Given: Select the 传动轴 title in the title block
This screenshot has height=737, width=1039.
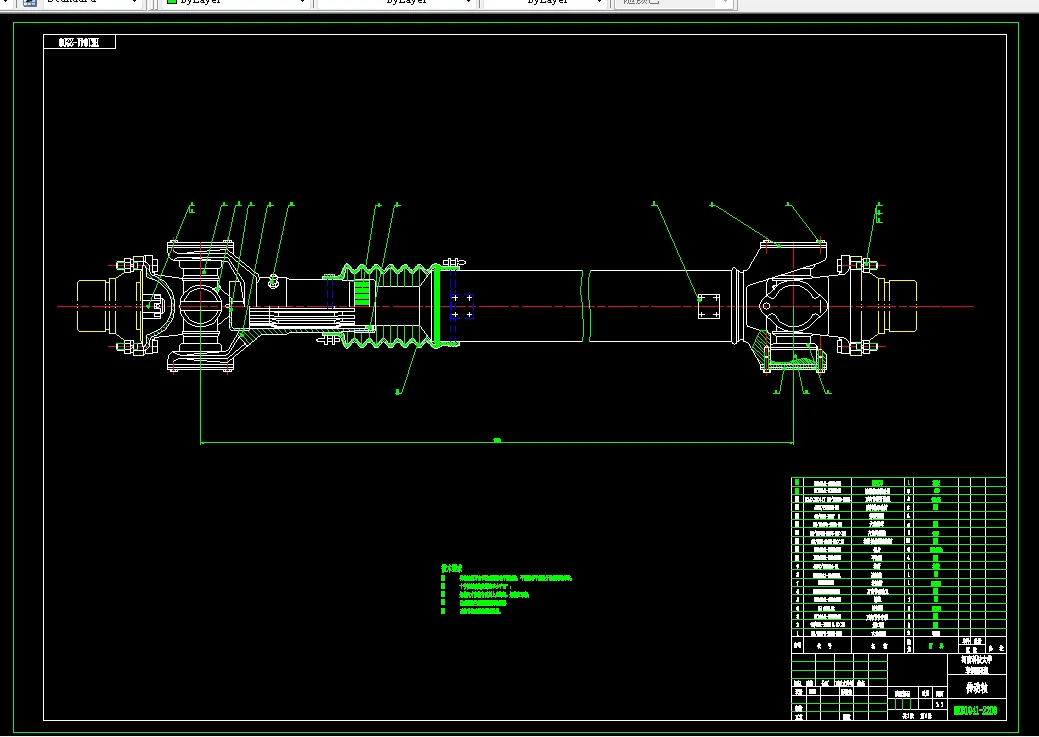Looking at the screenshot, I should [x=977, y=688].
